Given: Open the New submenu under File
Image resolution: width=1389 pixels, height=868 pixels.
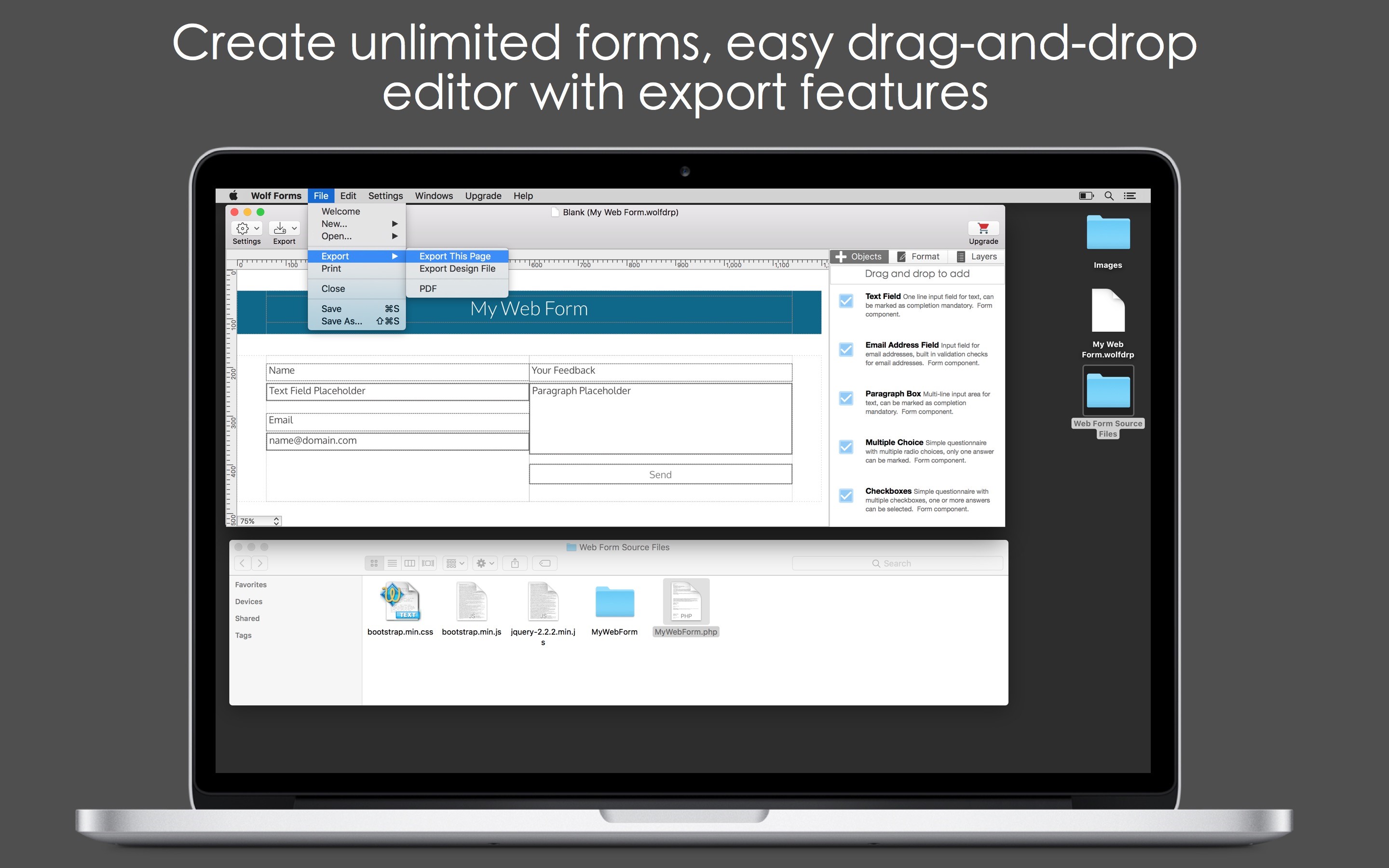Looking at the screenshot, I should (x=354, y=224).
